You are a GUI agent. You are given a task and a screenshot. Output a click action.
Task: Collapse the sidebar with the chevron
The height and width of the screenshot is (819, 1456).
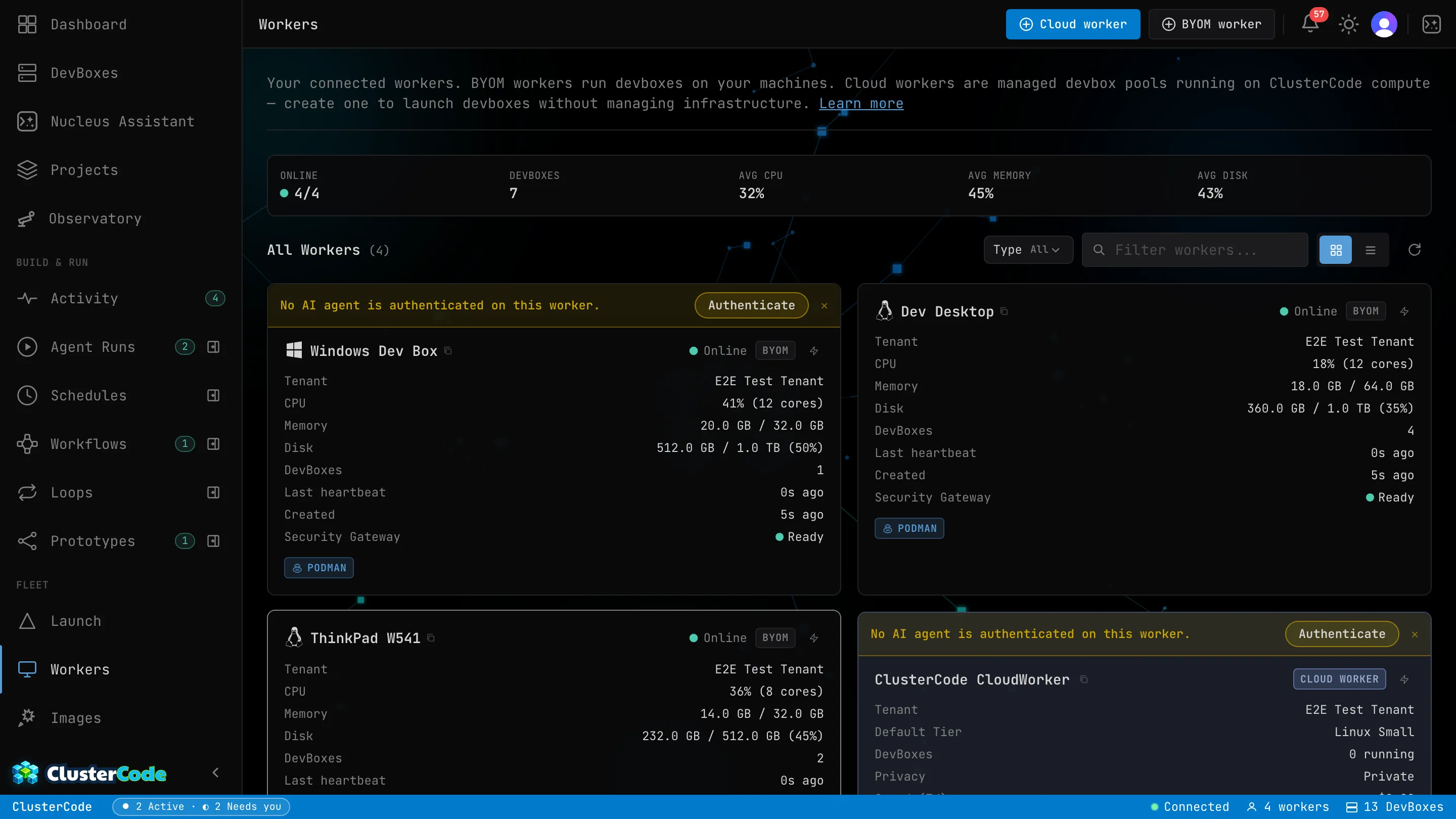click(215, 772)
